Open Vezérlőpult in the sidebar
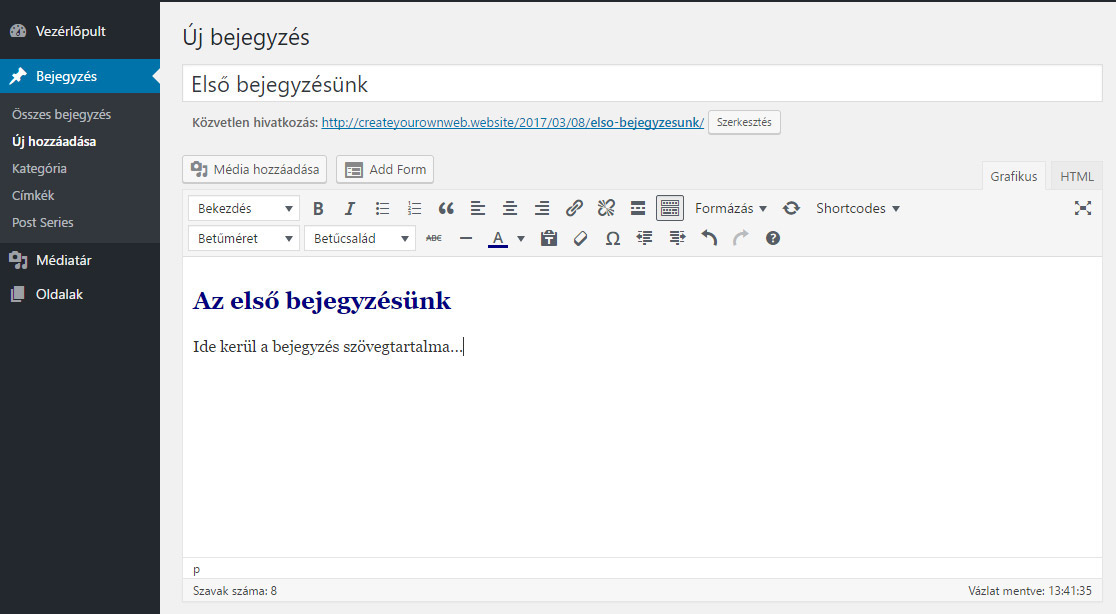1116x614 pixels. point(80,31)
